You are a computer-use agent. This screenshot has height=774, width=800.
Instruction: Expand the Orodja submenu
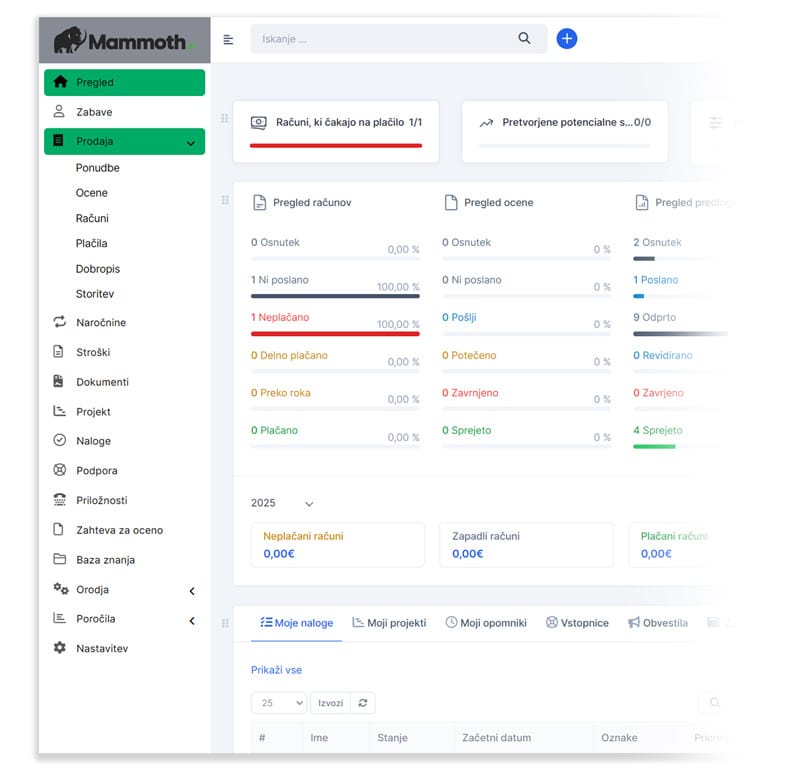point(192,591)
